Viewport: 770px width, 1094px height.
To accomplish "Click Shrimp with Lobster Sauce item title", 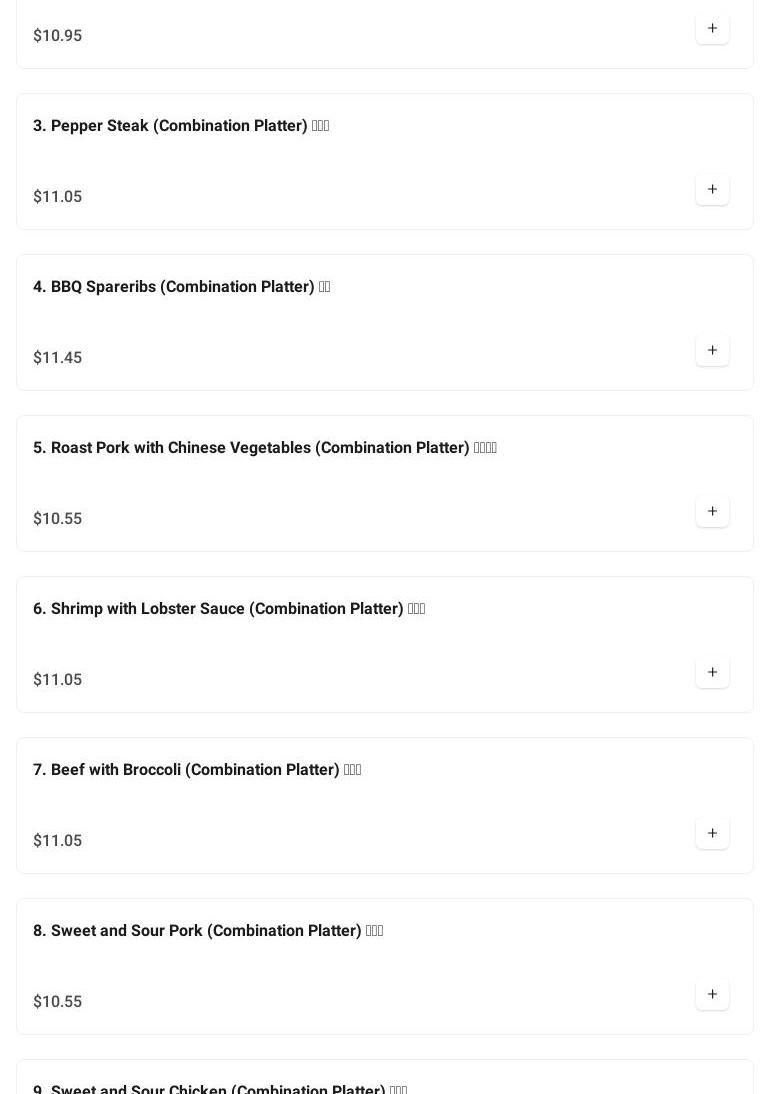I will click(x=228, y=609).
